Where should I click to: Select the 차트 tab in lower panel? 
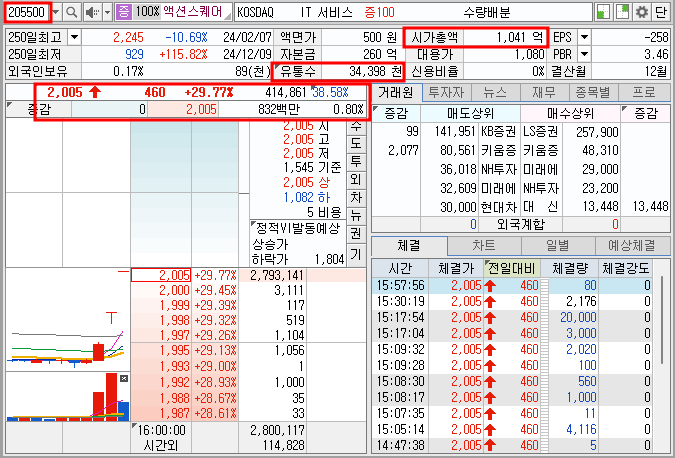(x=484, y=246)
